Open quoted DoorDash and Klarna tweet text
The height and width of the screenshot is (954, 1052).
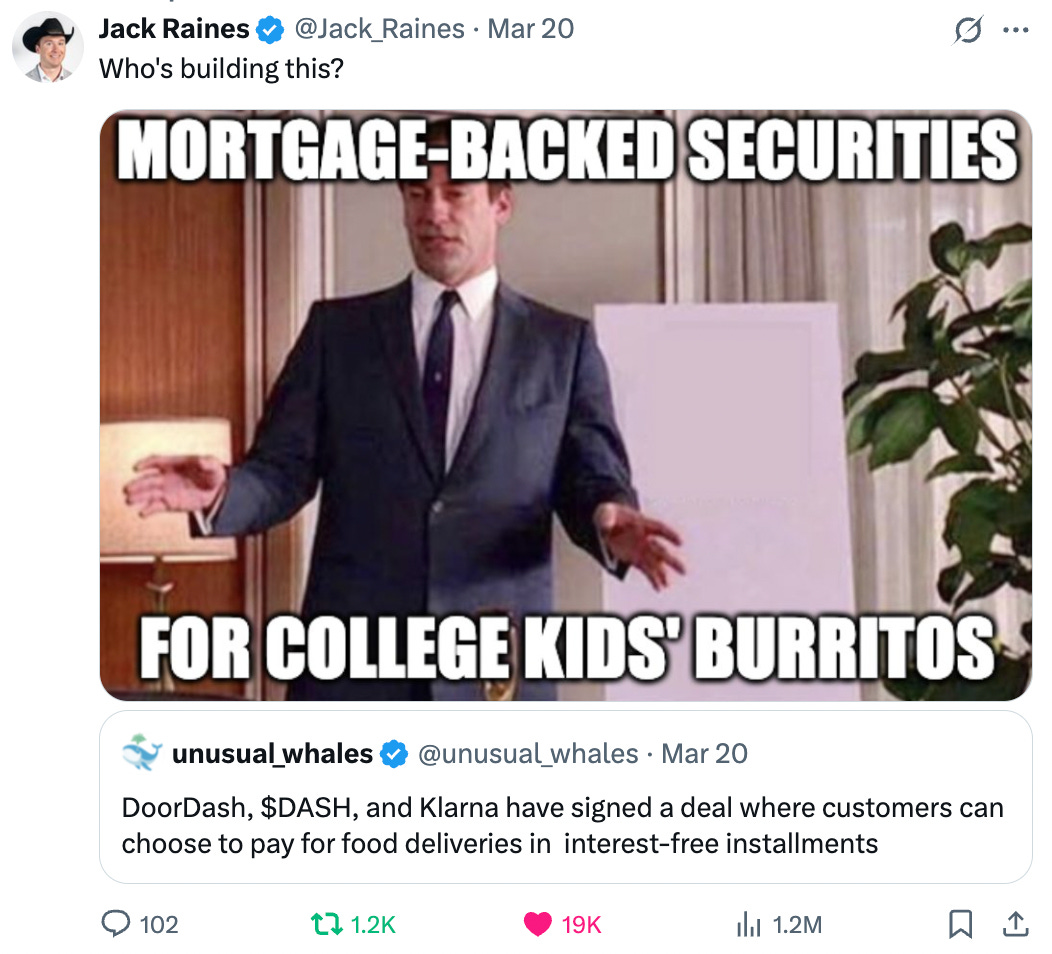tap(562, 825)
